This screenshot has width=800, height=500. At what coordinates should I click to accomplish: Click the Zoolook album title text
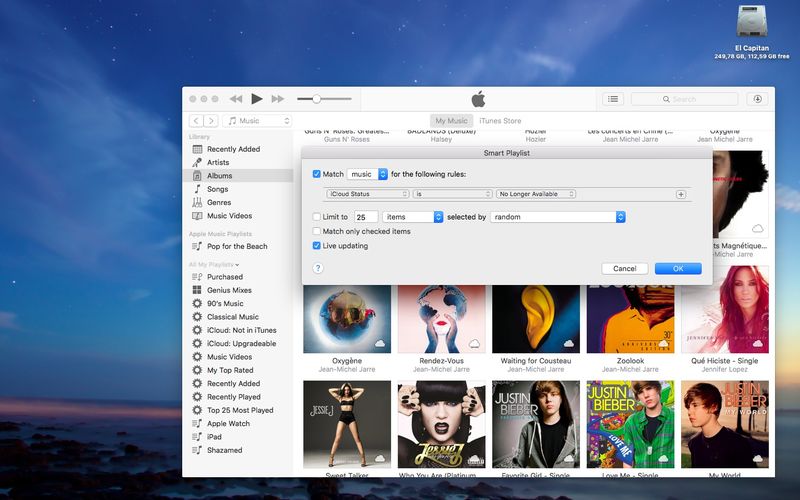630,361
